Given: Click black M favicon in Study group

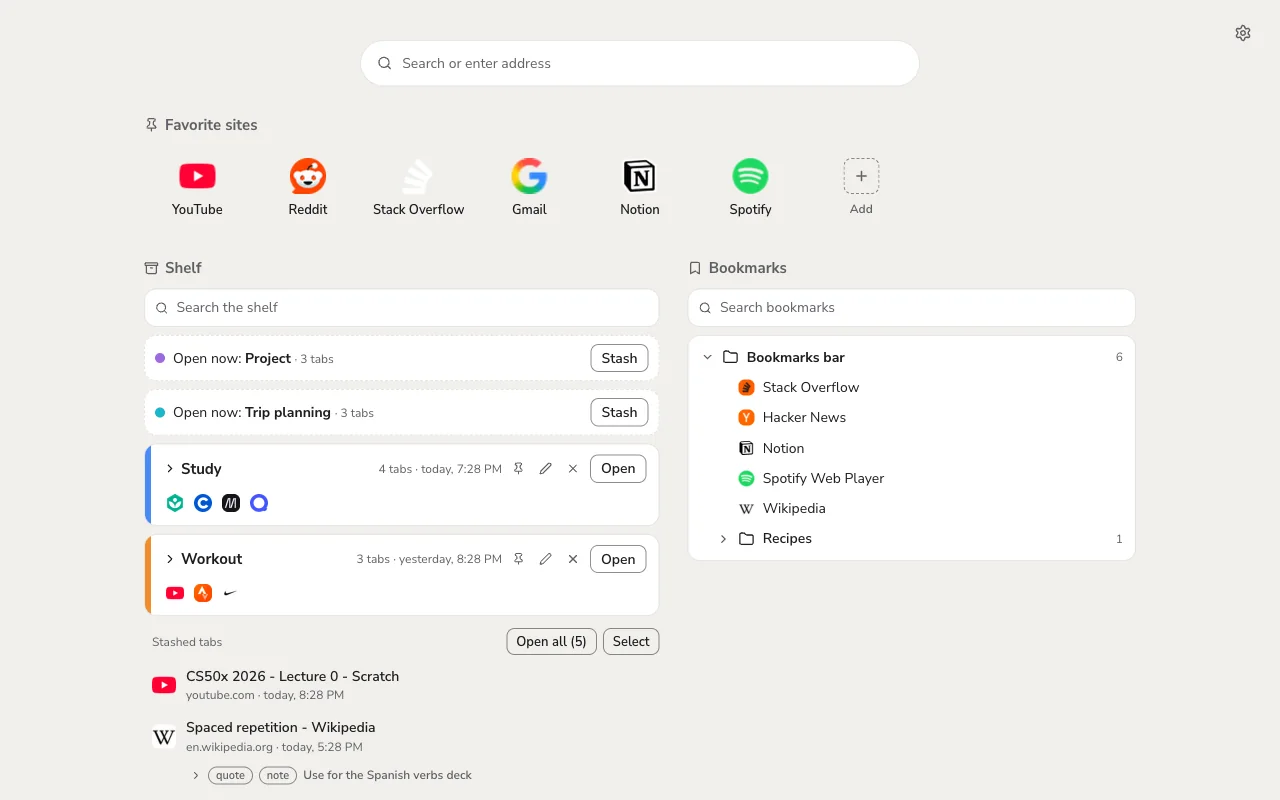Looking at the screenshot, I should coord(231,503).
